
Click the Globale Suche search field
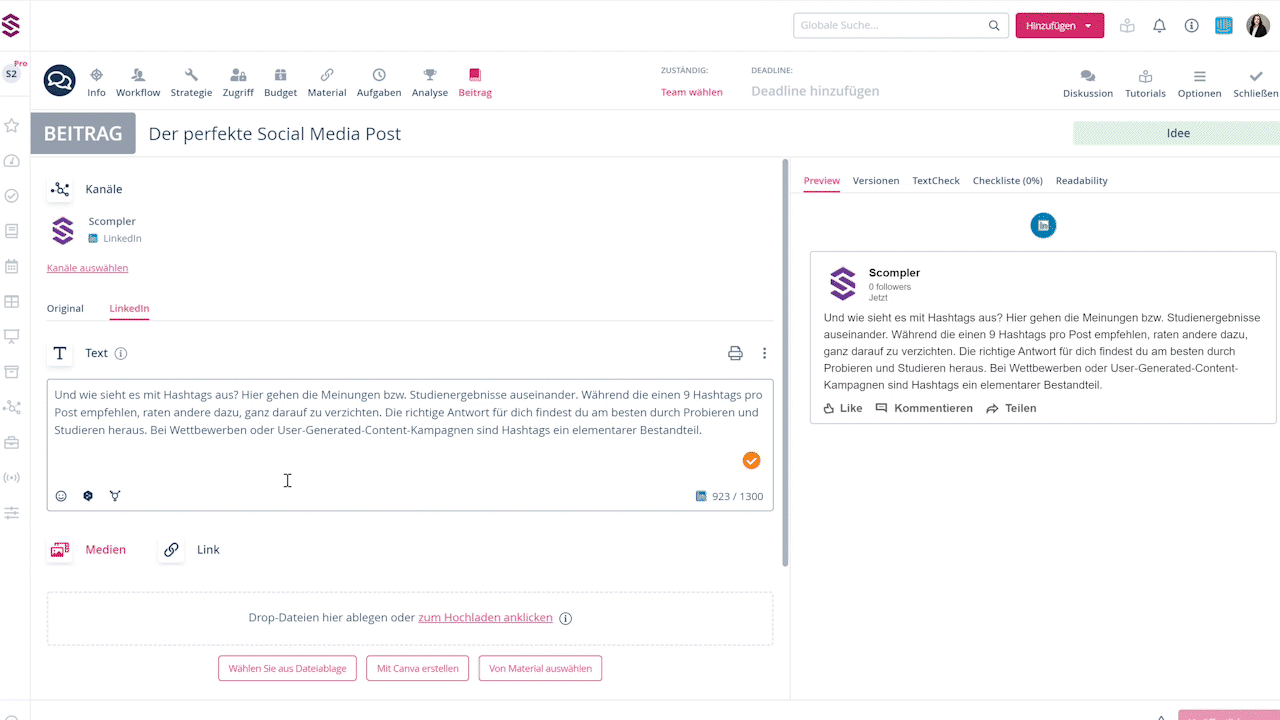890,26
